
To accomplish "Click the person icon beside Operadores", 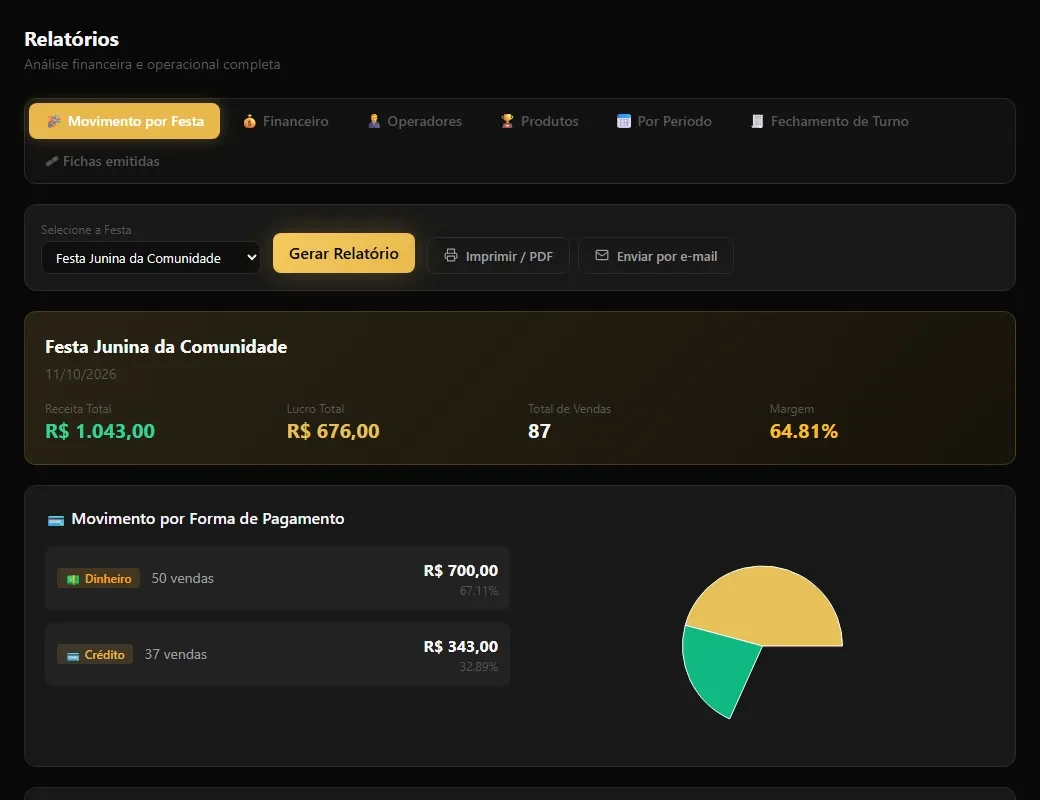I will point(374,121).
